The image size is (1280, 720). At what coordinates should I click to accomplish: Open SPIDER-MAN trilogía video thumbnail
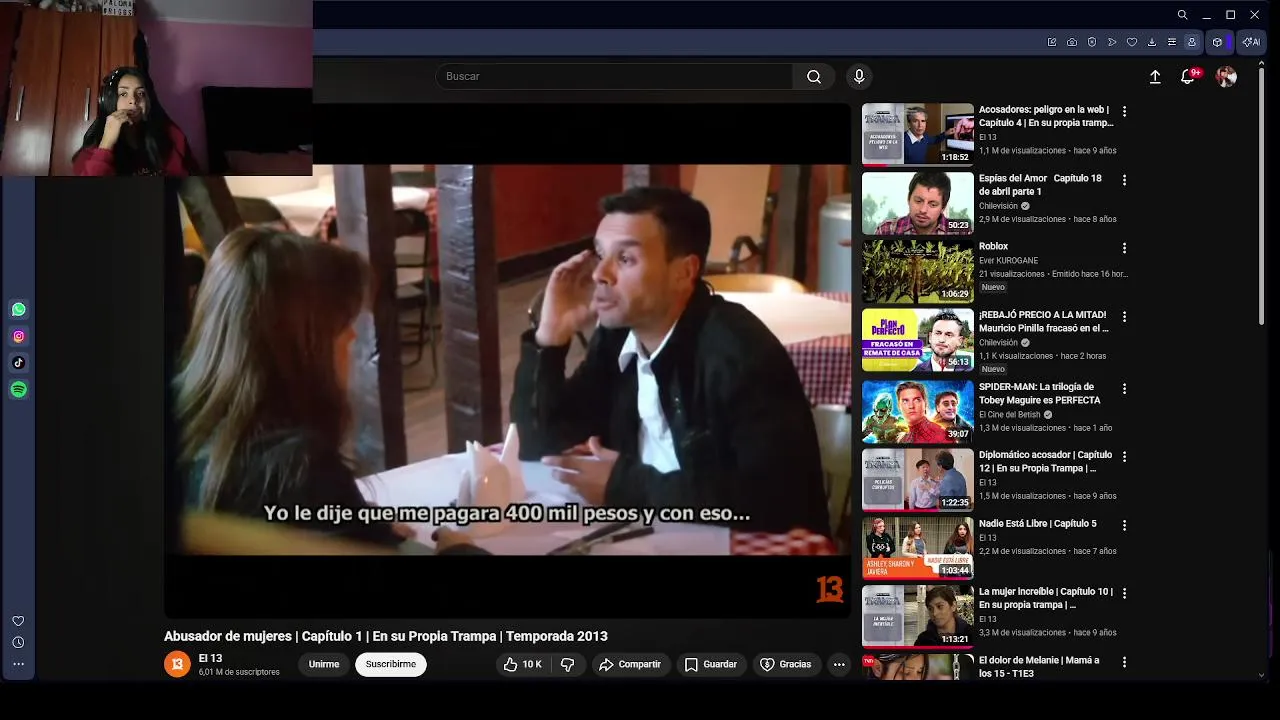(x=918, y=411)
